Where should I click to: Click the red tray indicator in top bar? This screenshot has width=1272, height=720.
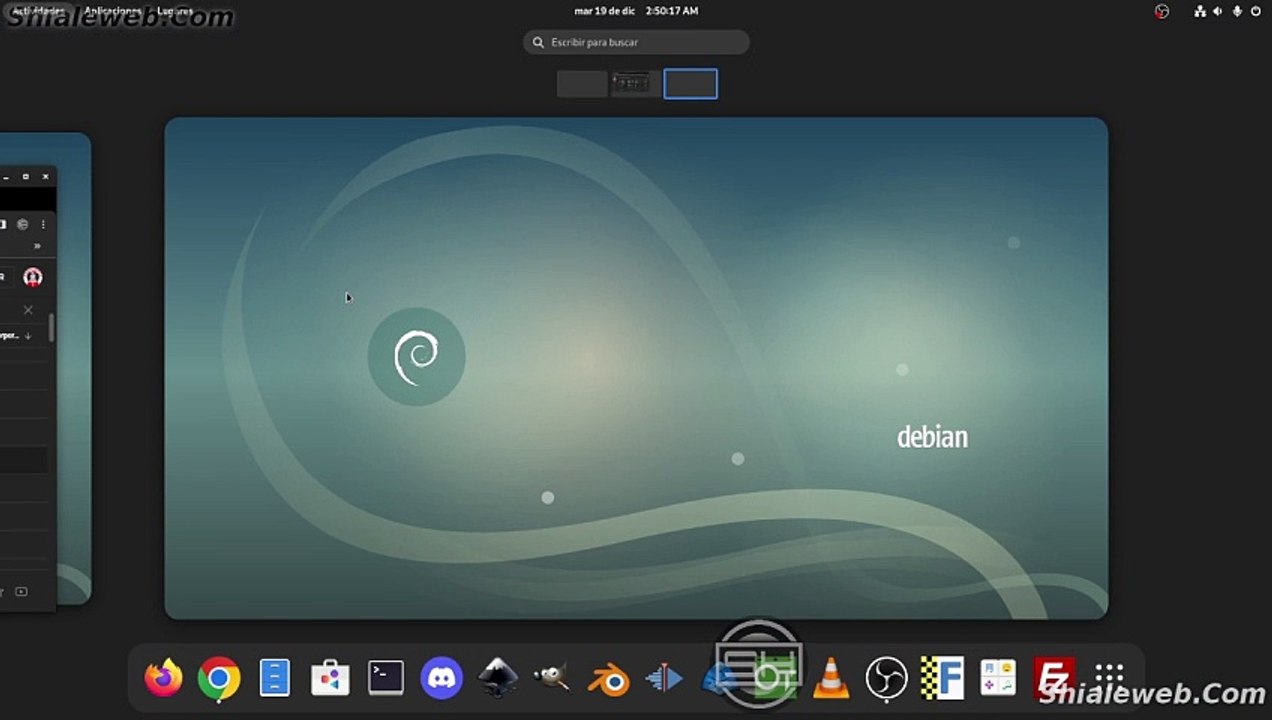1161,11
